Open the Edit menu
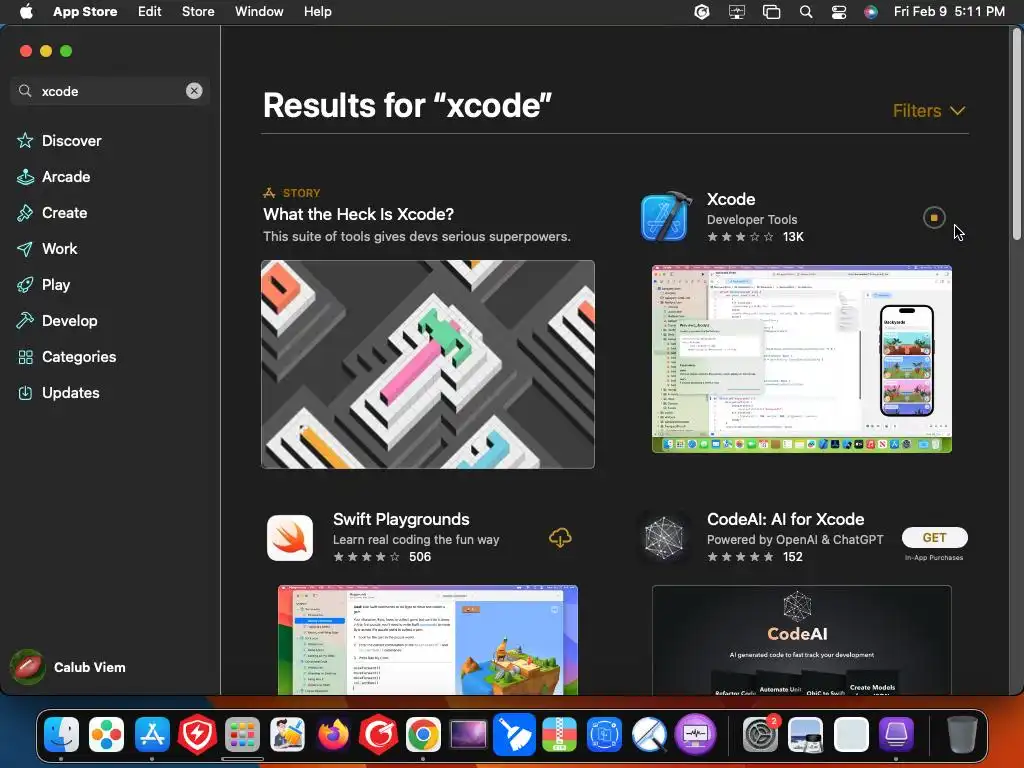 [150, 11]
